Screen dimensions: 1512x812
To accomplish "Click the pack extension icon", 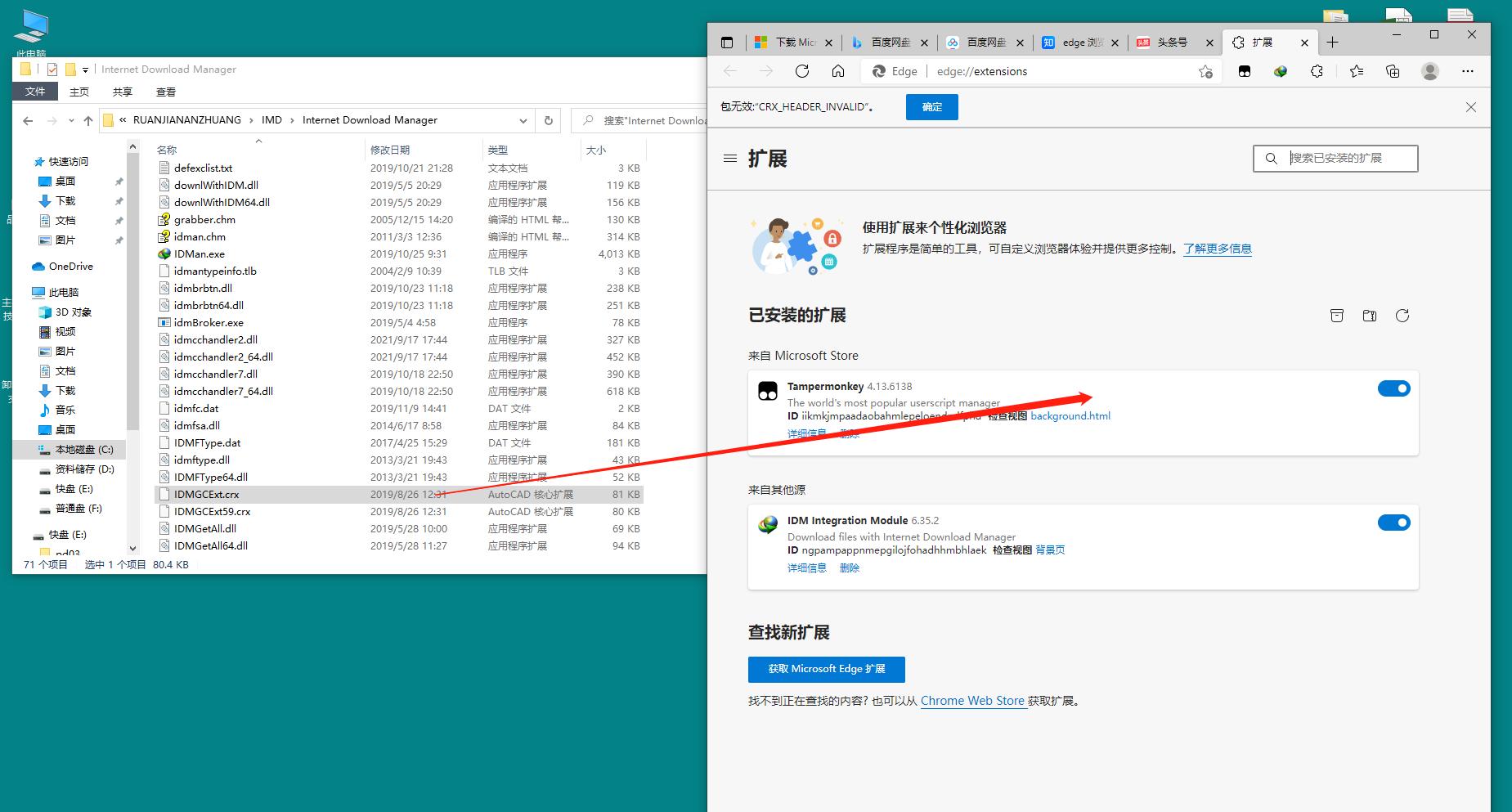I will (1337, 316).
